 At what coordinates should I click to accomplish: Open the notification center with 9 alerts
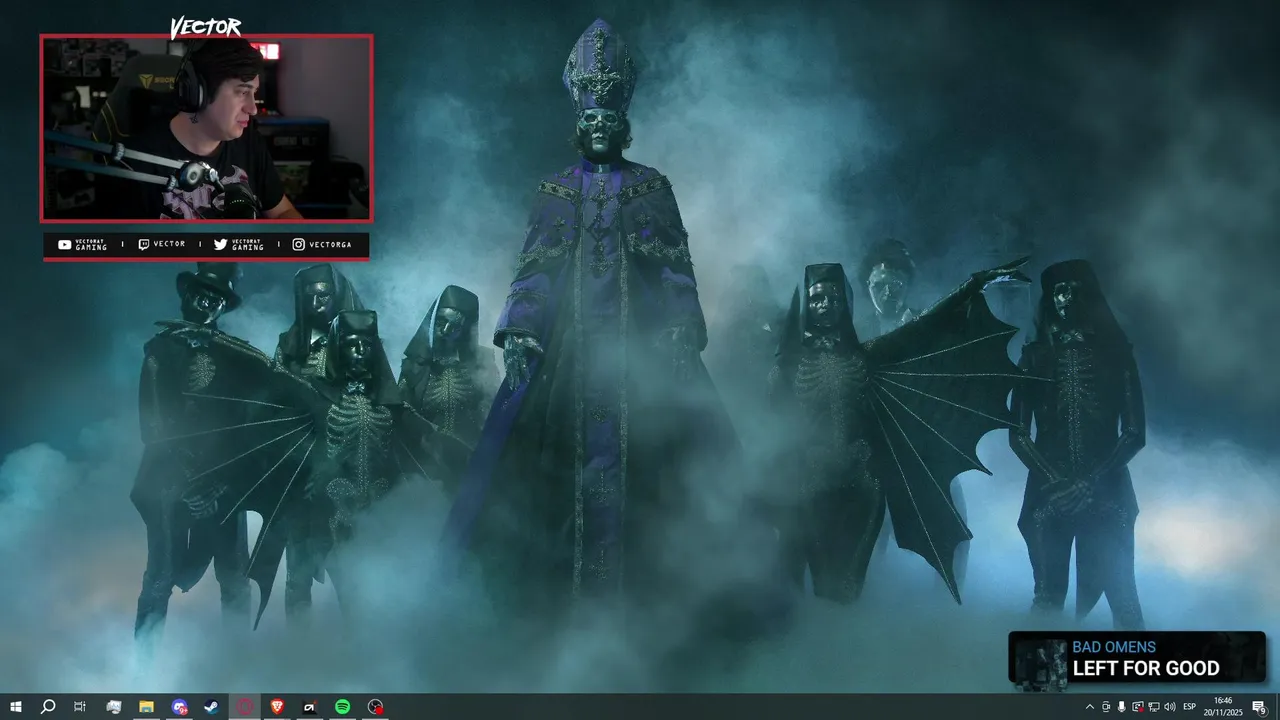(x=1259, y=707)
